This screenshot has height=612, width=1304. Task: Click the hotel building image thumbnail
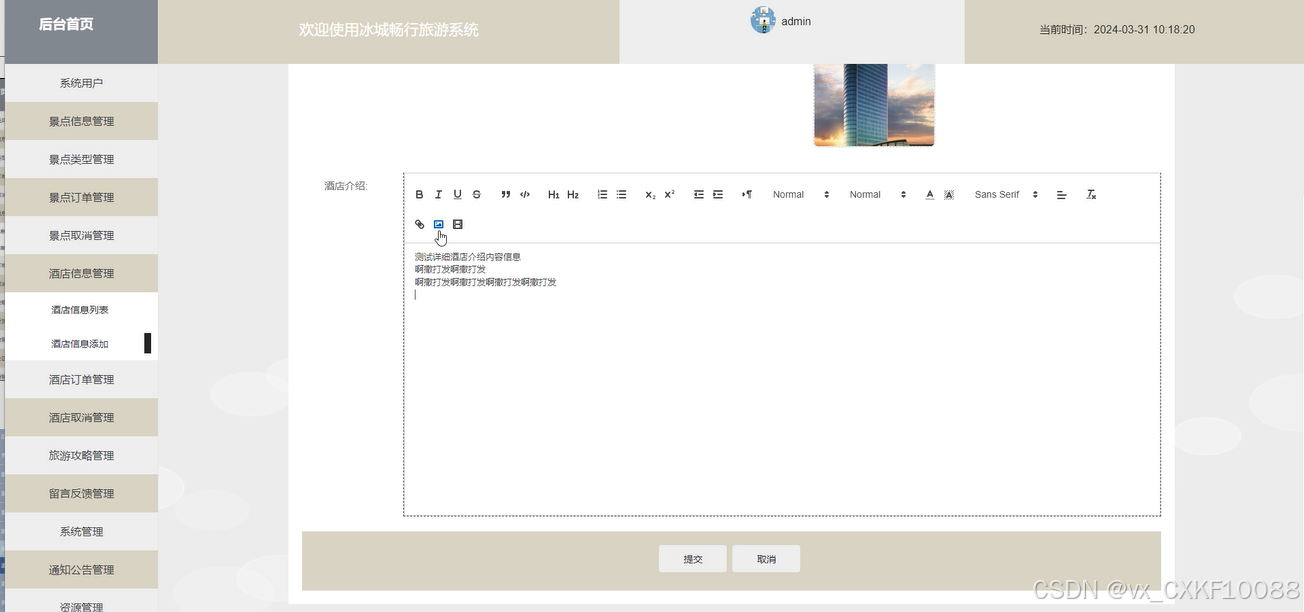(874, 105)
